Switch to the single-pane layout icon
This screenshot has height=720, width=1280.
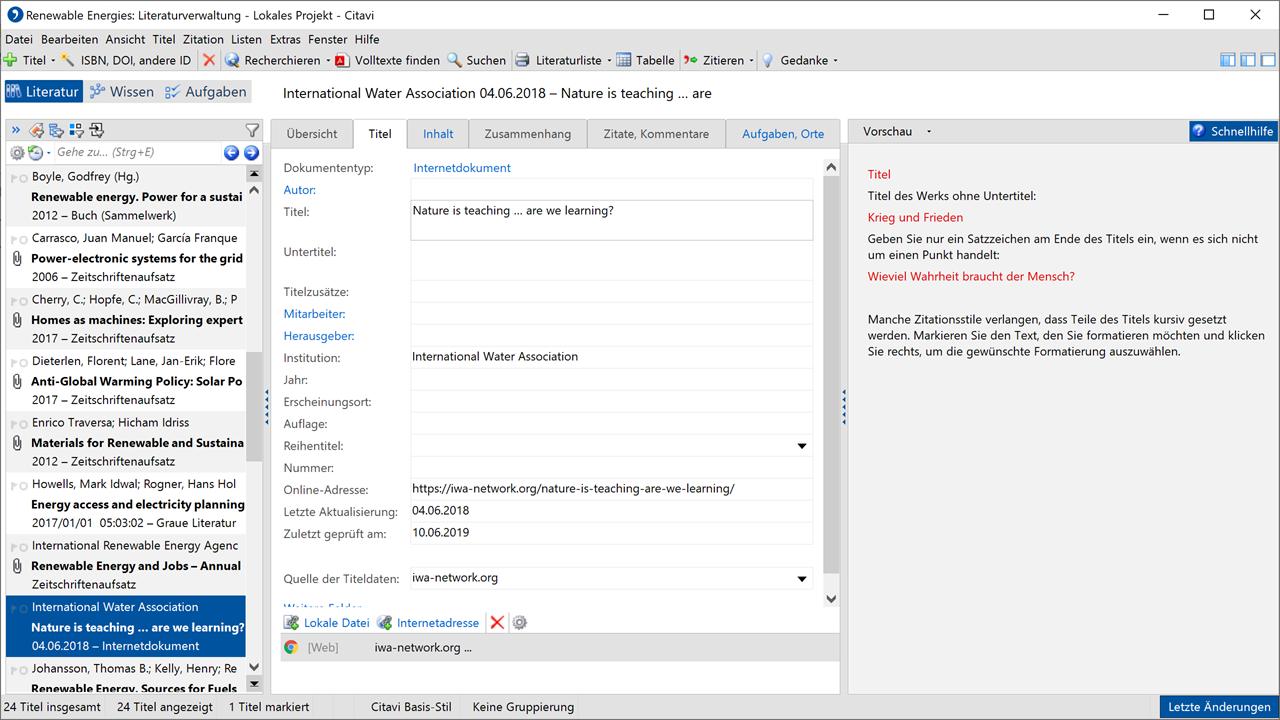1268,60
